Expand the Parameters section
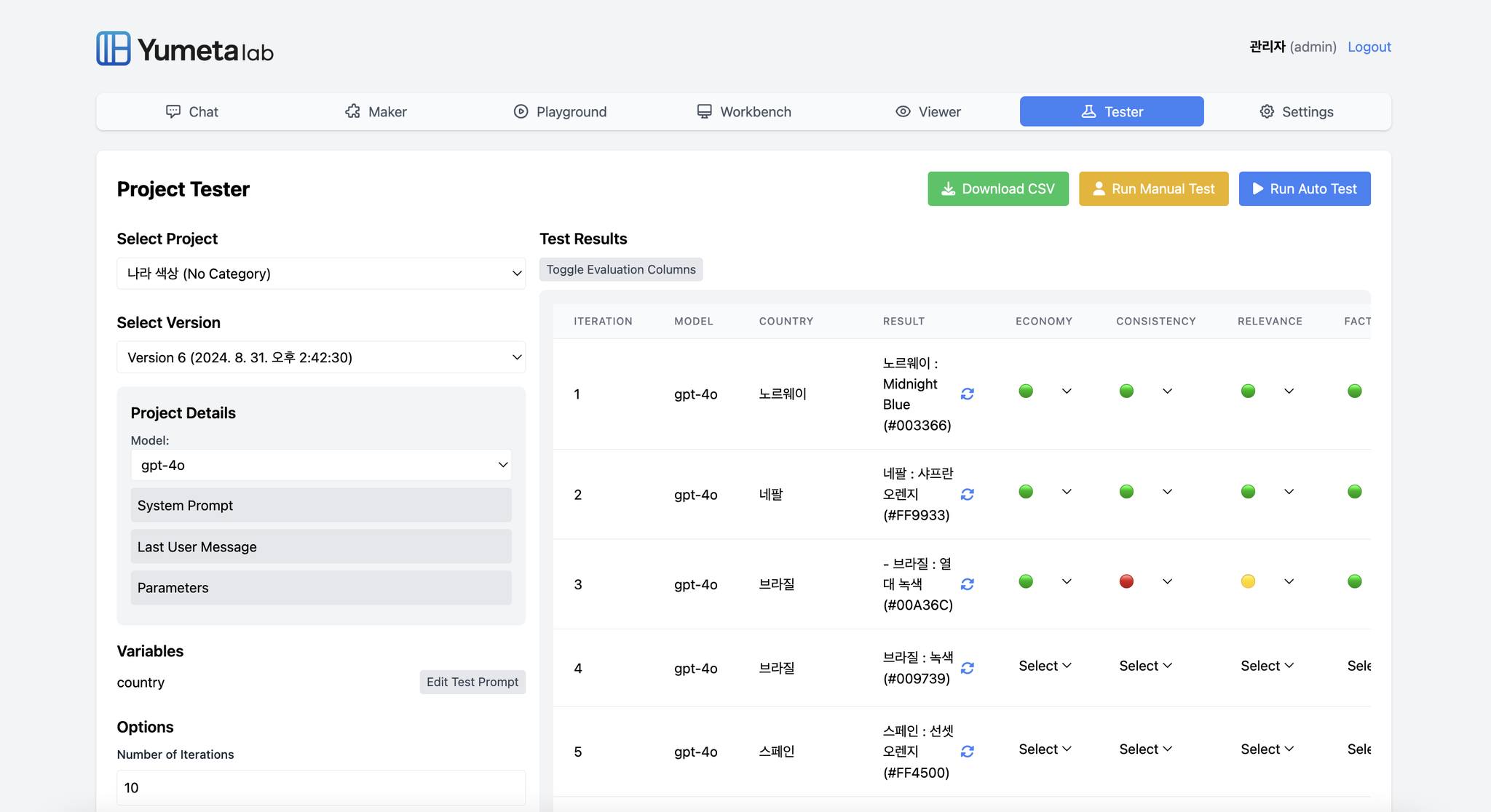Screen dimensions: 1491x812 321,587
